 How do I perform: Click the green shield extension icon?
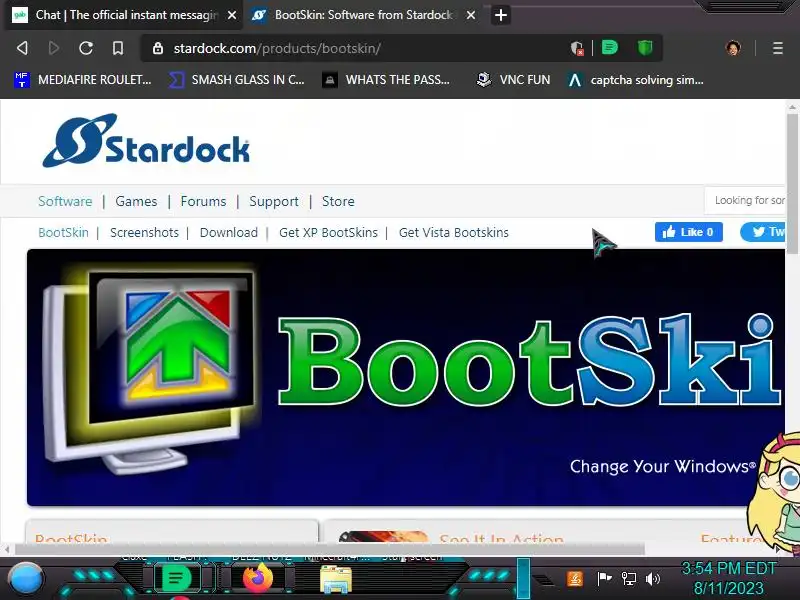point(645,48)
